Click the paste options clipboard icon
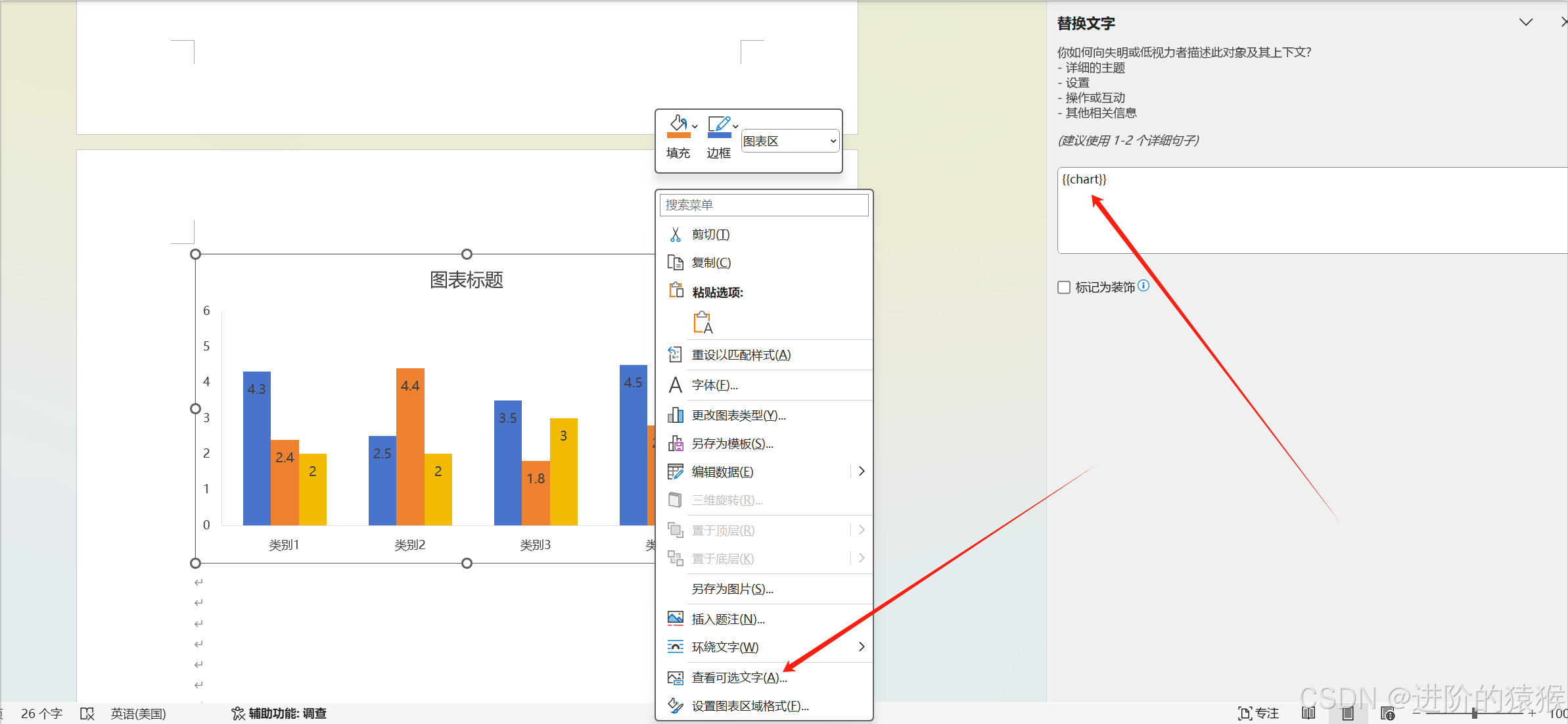Viewport: 1568px width, 724px height. pos(676,290)
